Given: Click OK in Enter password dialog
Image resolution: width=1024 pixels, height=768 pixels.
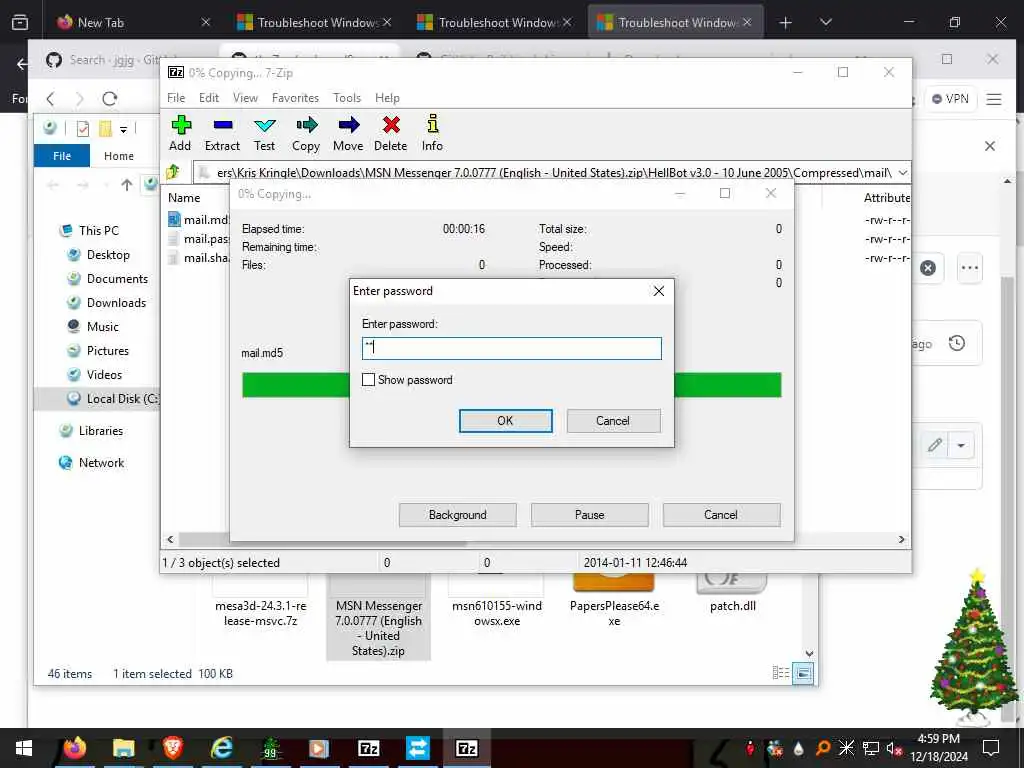Looking at the screenshot, I should point(505,421).
